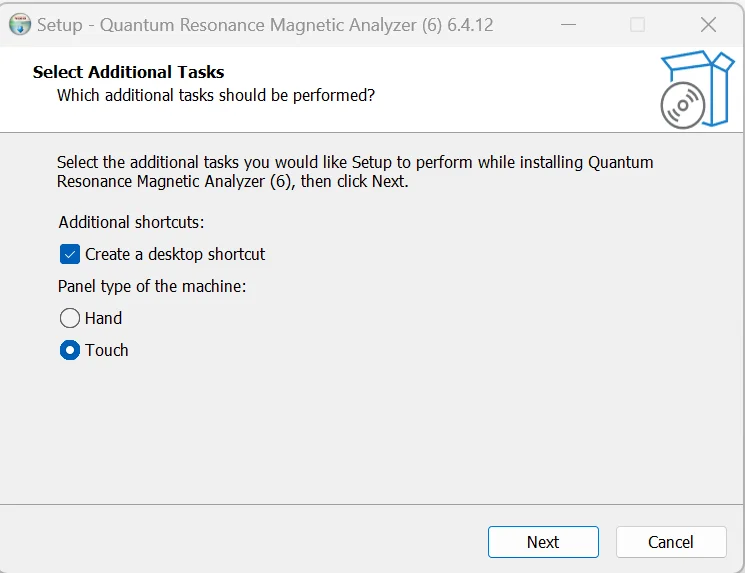Click the Setup icon in the title bar
This screenshot has width=745, height=573.
[x=20, y=25]
